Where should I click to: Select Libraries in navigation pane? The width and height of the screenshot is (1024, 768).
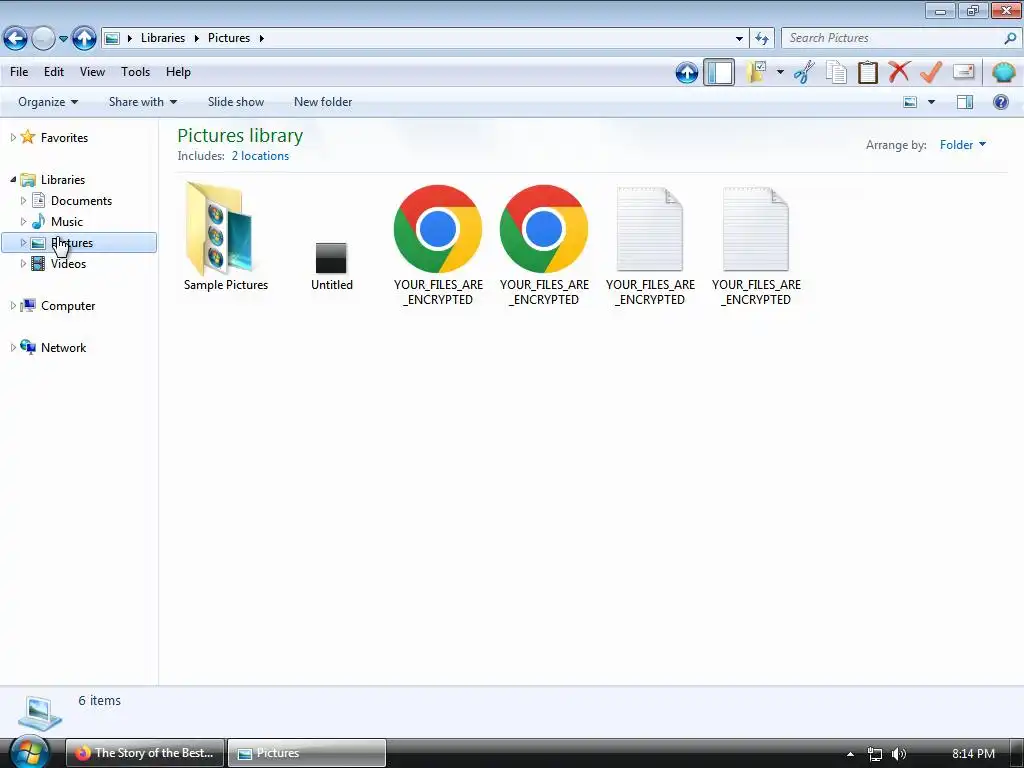coord(63,180)
